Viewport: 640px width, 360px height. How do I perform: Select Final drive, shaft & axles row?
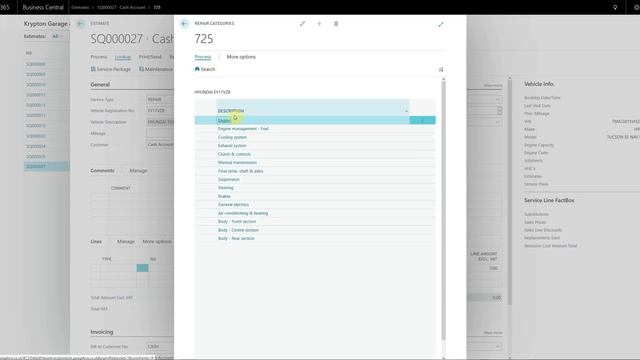coord(315,171)
